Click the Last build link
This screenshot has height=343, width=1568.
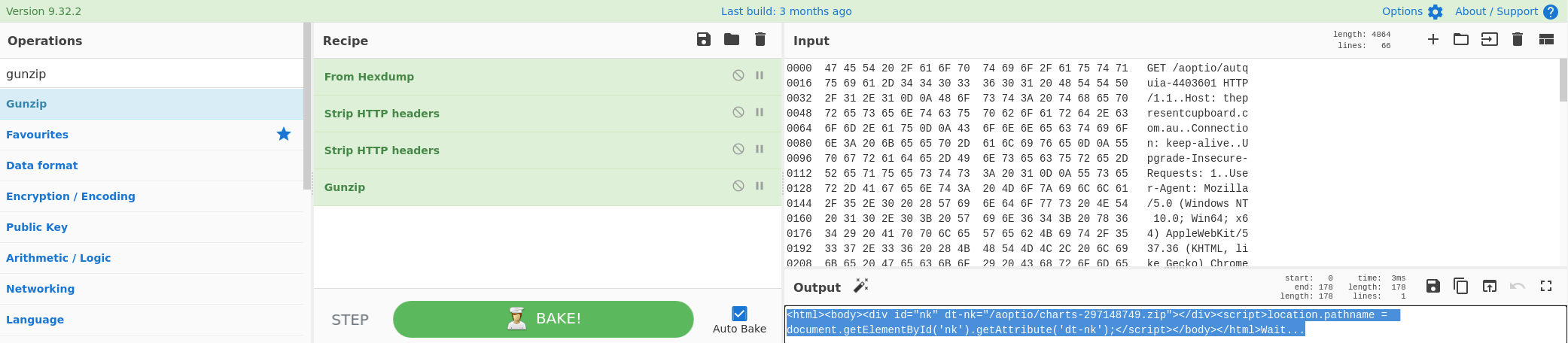[786, 11]
